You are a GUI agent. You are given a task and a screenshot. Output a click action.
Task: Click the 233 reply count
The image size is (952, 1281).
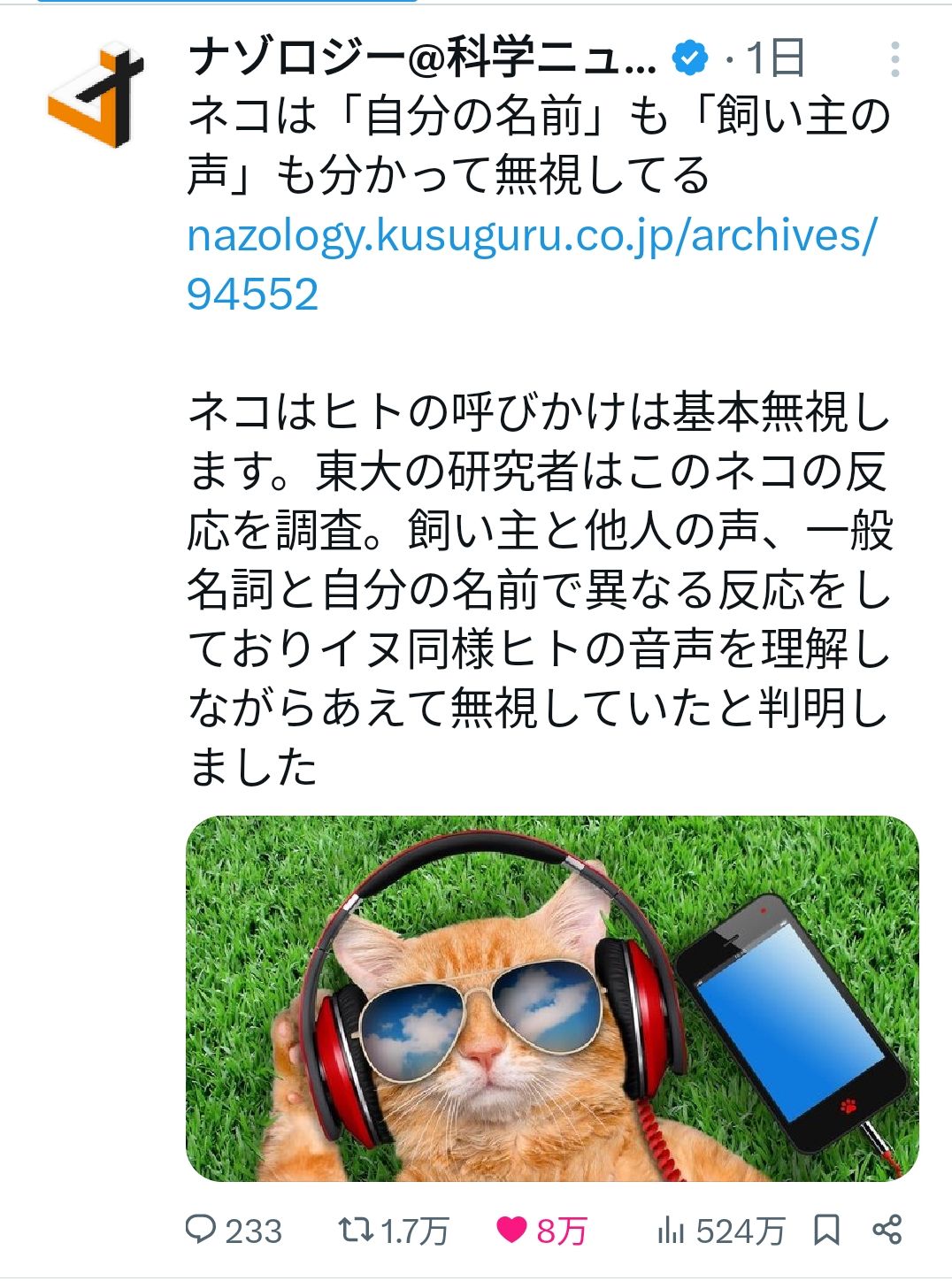pyautogui.click(x=253, y=1231)
